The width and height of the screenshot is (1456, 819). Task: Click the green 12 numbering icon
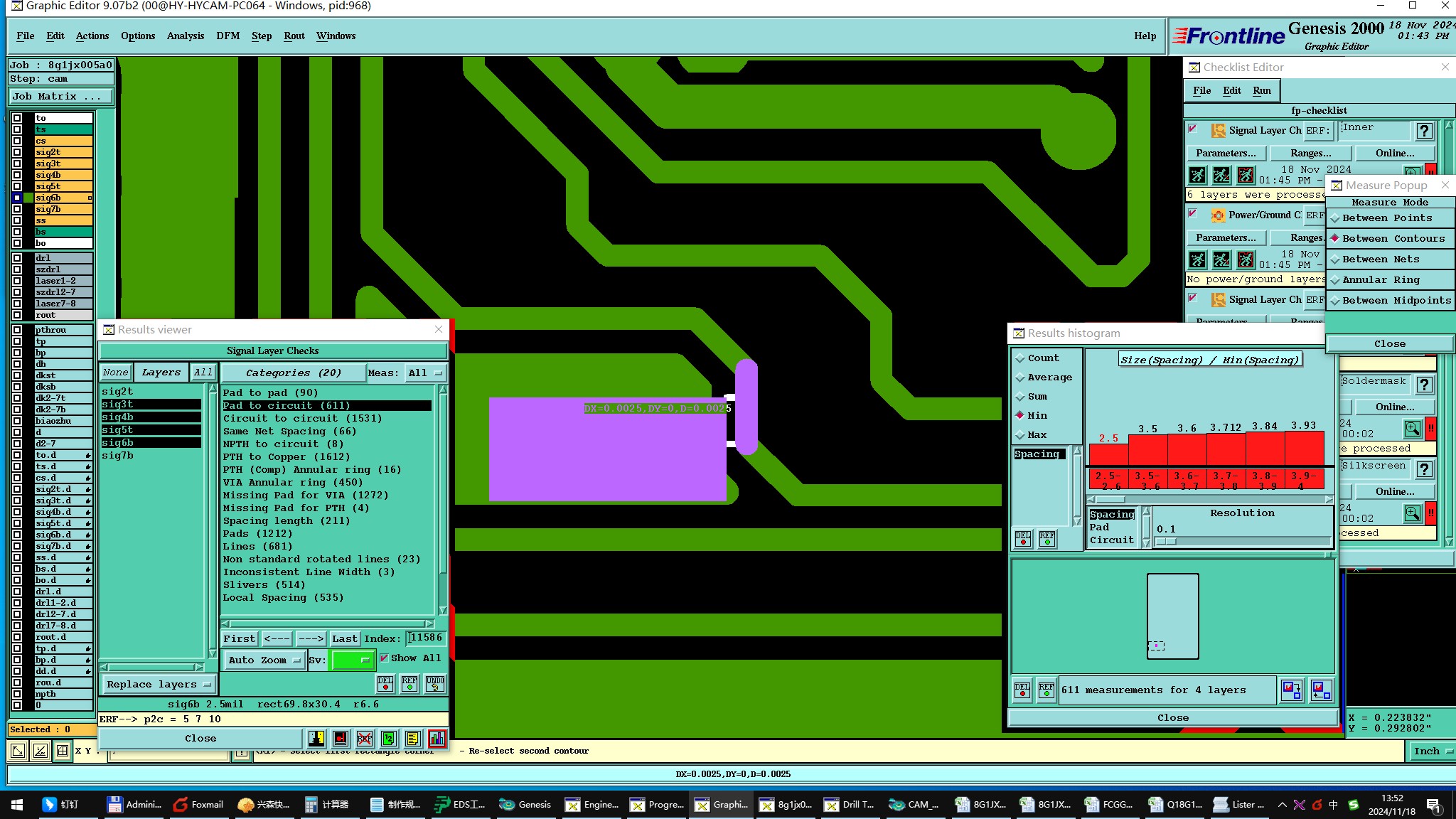[x=388, y=739]
